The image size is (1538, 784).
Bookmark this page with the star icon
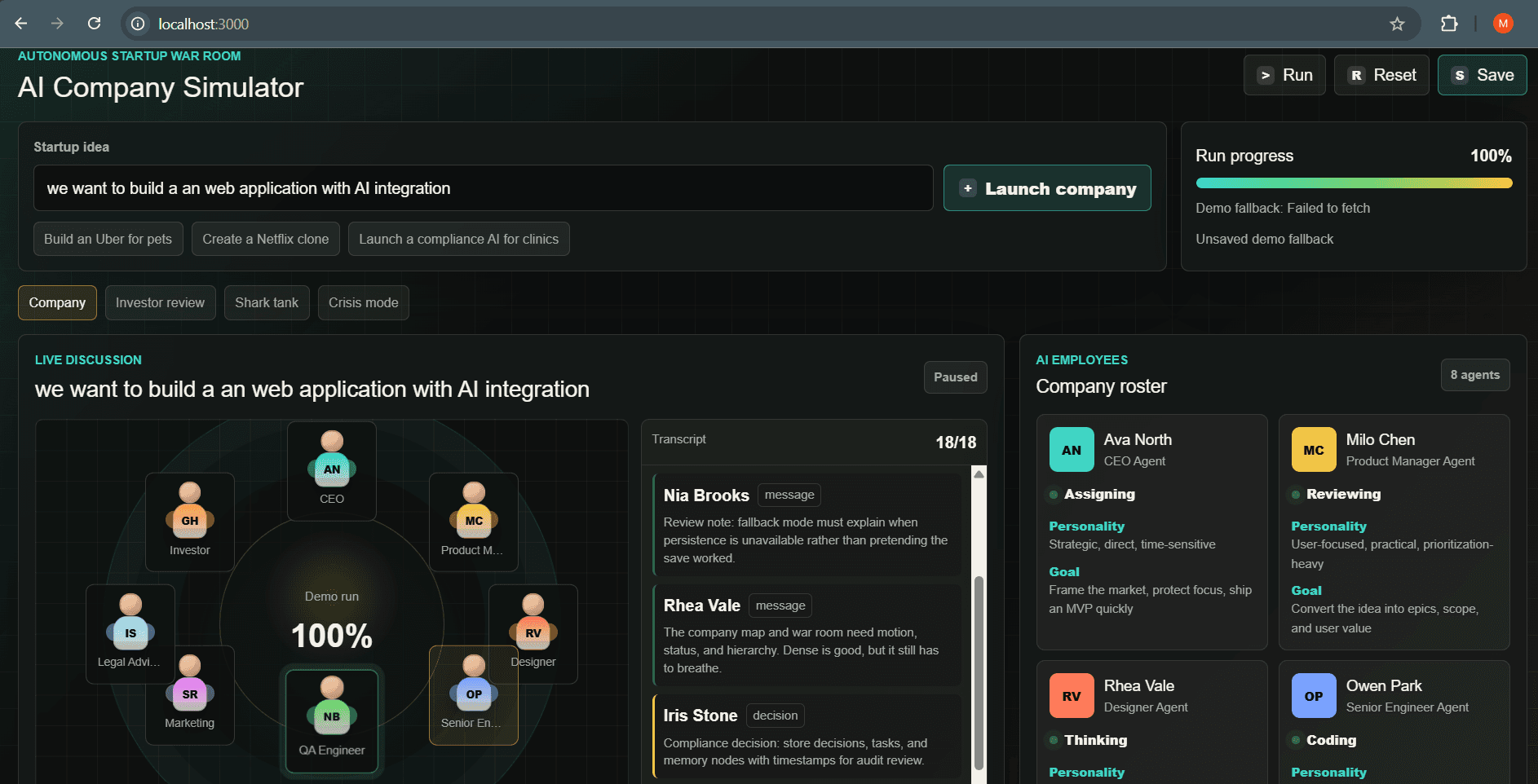tap(1397, 24)
